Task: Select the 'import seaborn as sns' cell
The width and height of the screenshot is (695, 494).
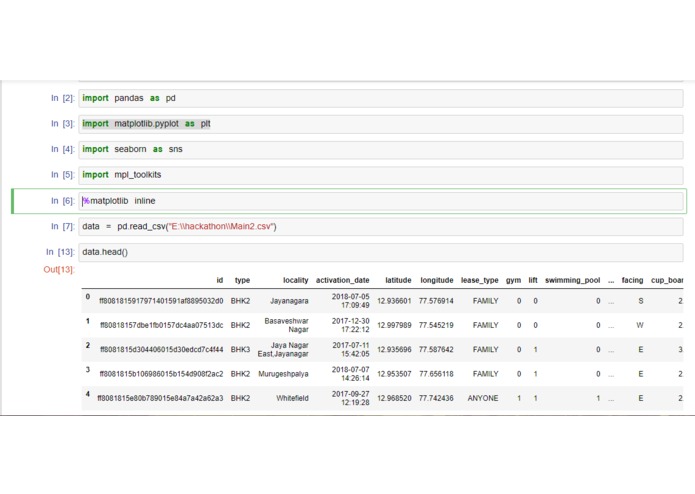Action: [x=381, y=149]
